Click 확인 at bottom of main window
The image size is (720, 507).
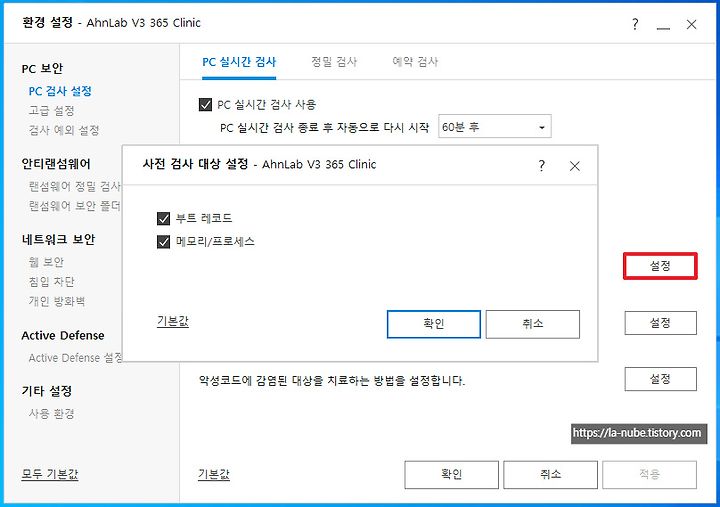[x=451, y=474]
